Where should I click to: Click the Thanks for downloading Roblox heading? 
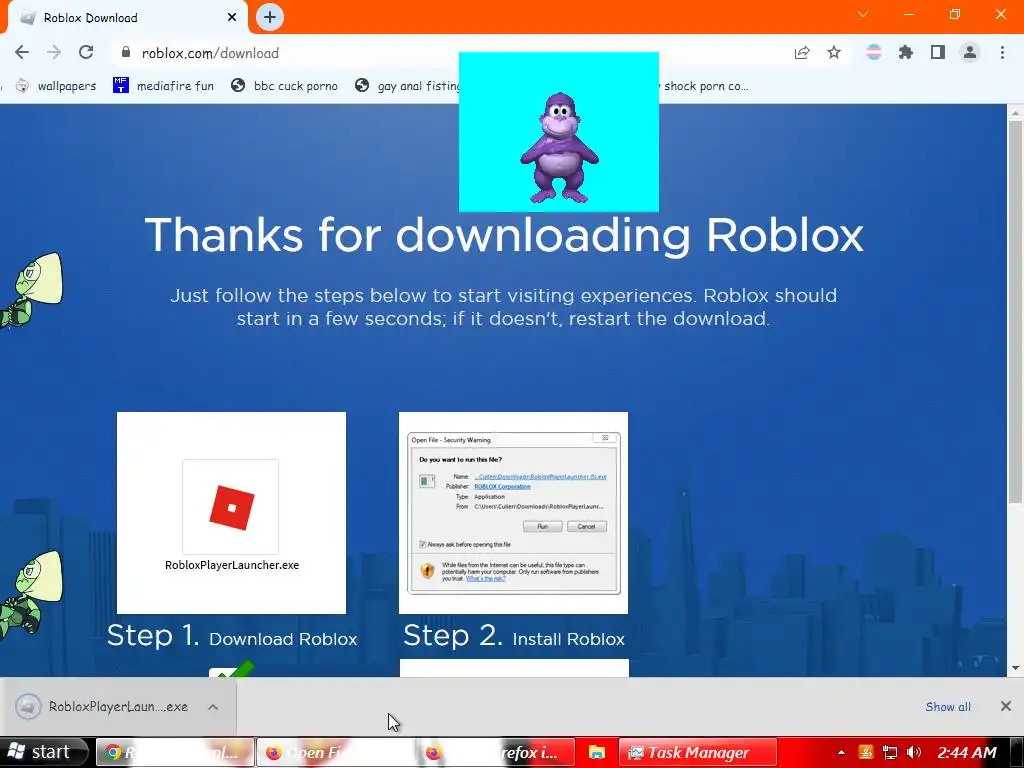pyautogui.click(x=504, y=235)
